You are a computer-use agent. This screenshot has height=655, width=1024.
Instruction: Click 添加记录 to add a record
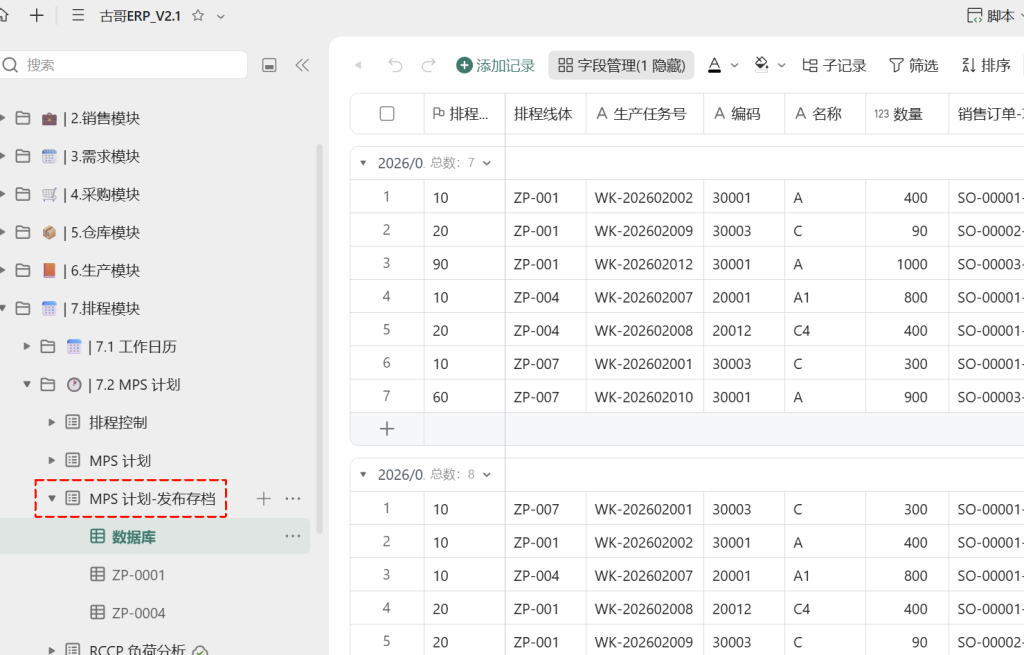pyautogui.click(x=496, y=65)
